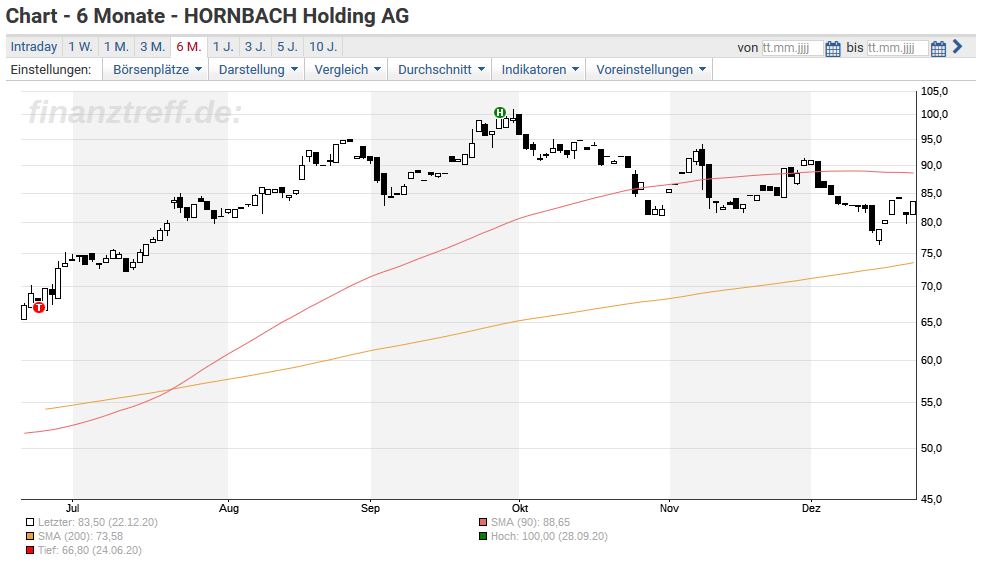Screen dimensions: 983x568
Task: Click 'Hoch: 100,00 (28.09.20)' legend text
Action: click(x=549, y=536)
